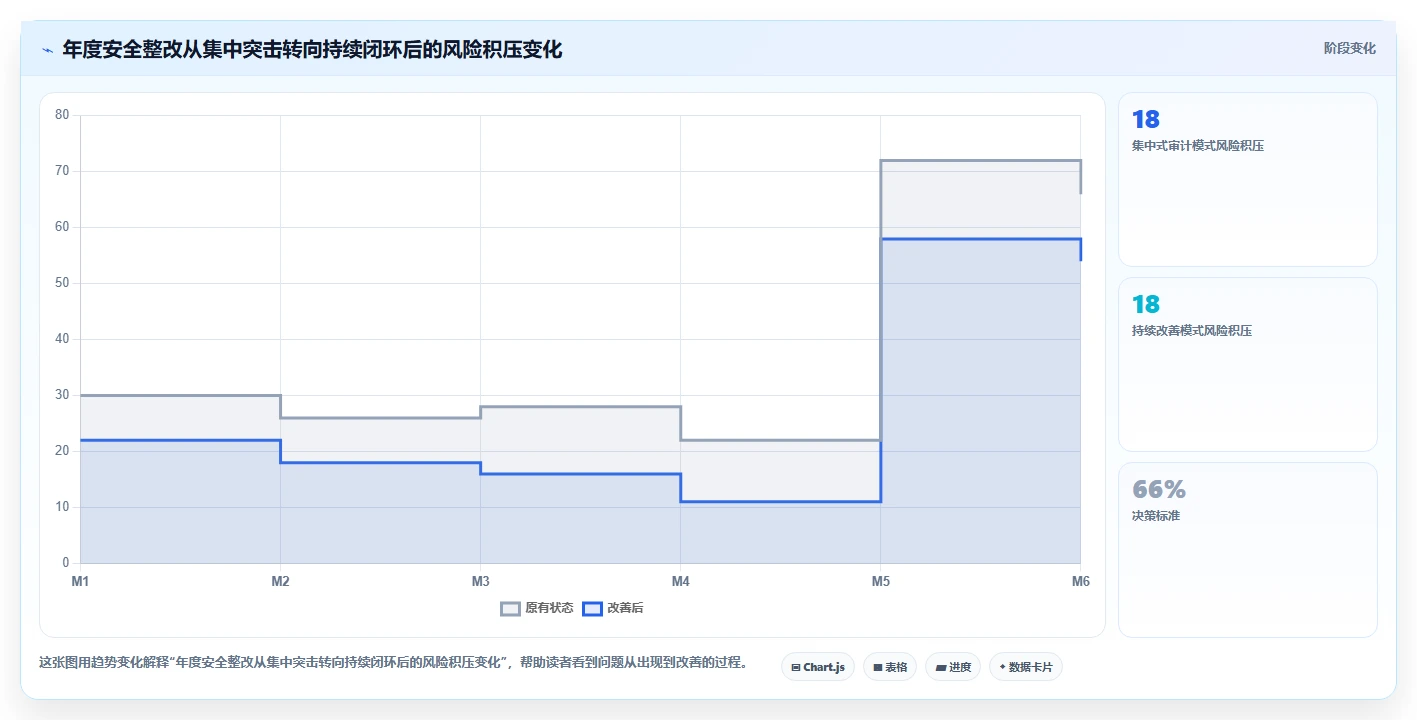This screenshot has width=1417, height=720.
Task: Toggle the 原有状态 legend series
Action: 537,608
